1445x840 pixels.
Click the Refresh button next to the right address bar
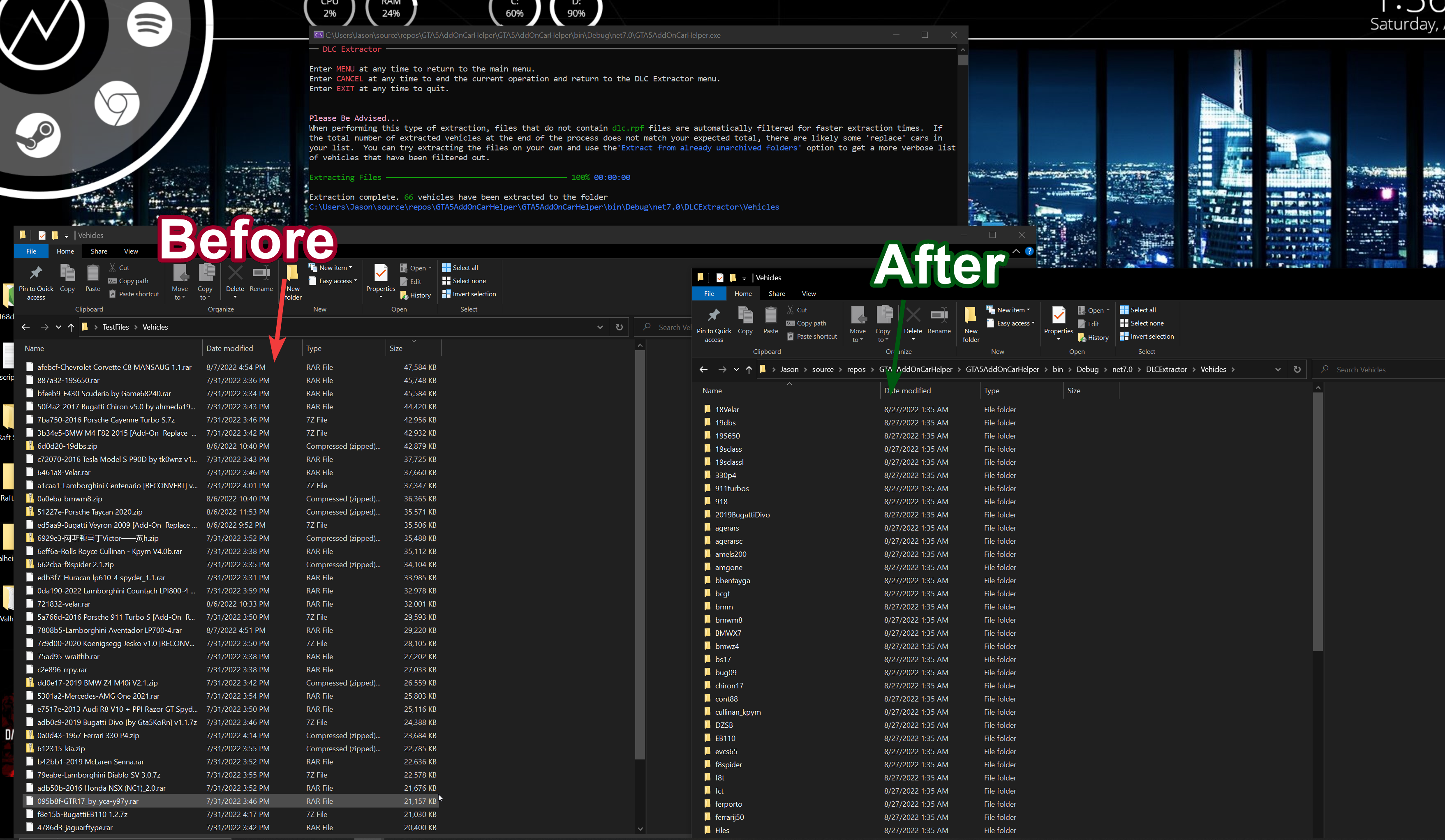(1297, 369)
